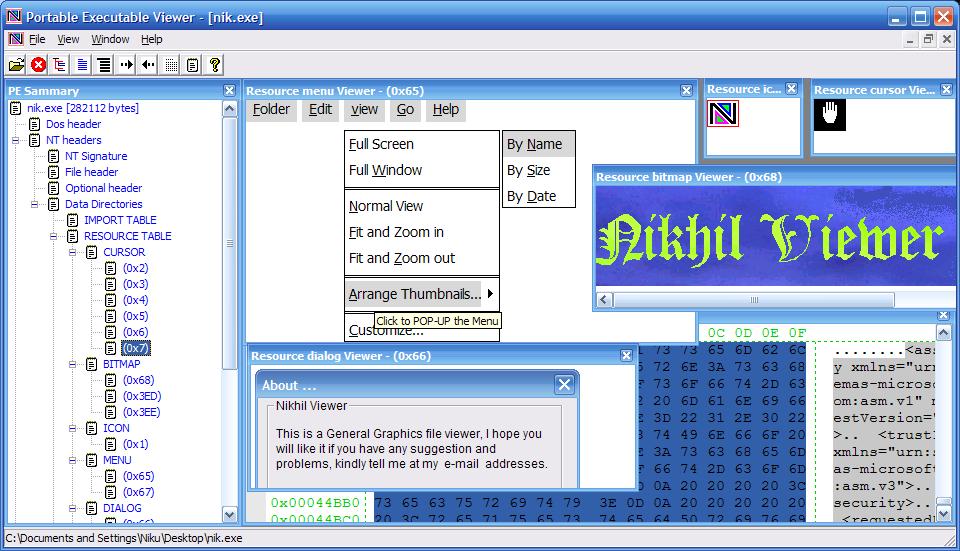Click the page icon beside nik.exe root node
960x551 pixels.
click(16, 108)
